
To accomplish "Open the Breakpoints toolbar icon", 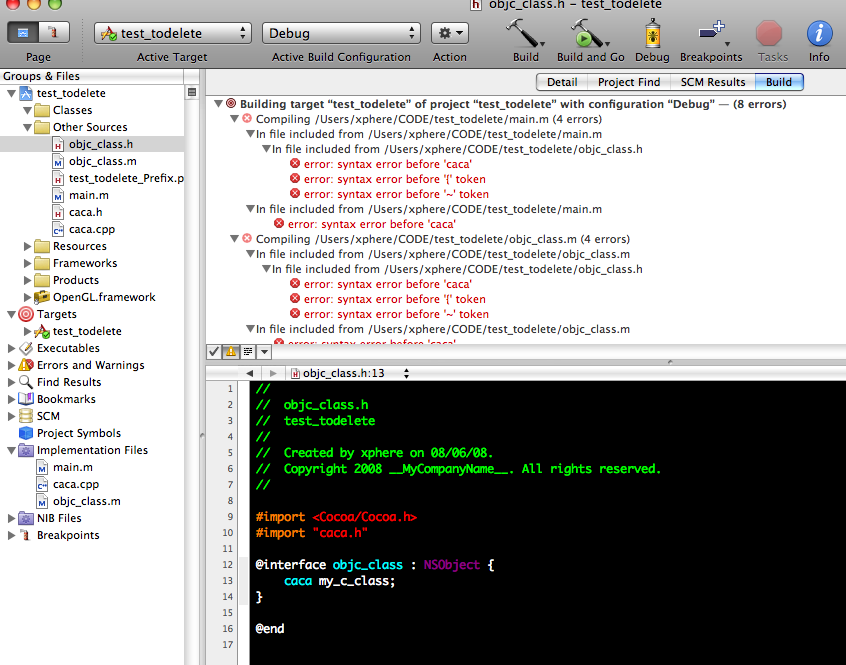I will 713,33.
